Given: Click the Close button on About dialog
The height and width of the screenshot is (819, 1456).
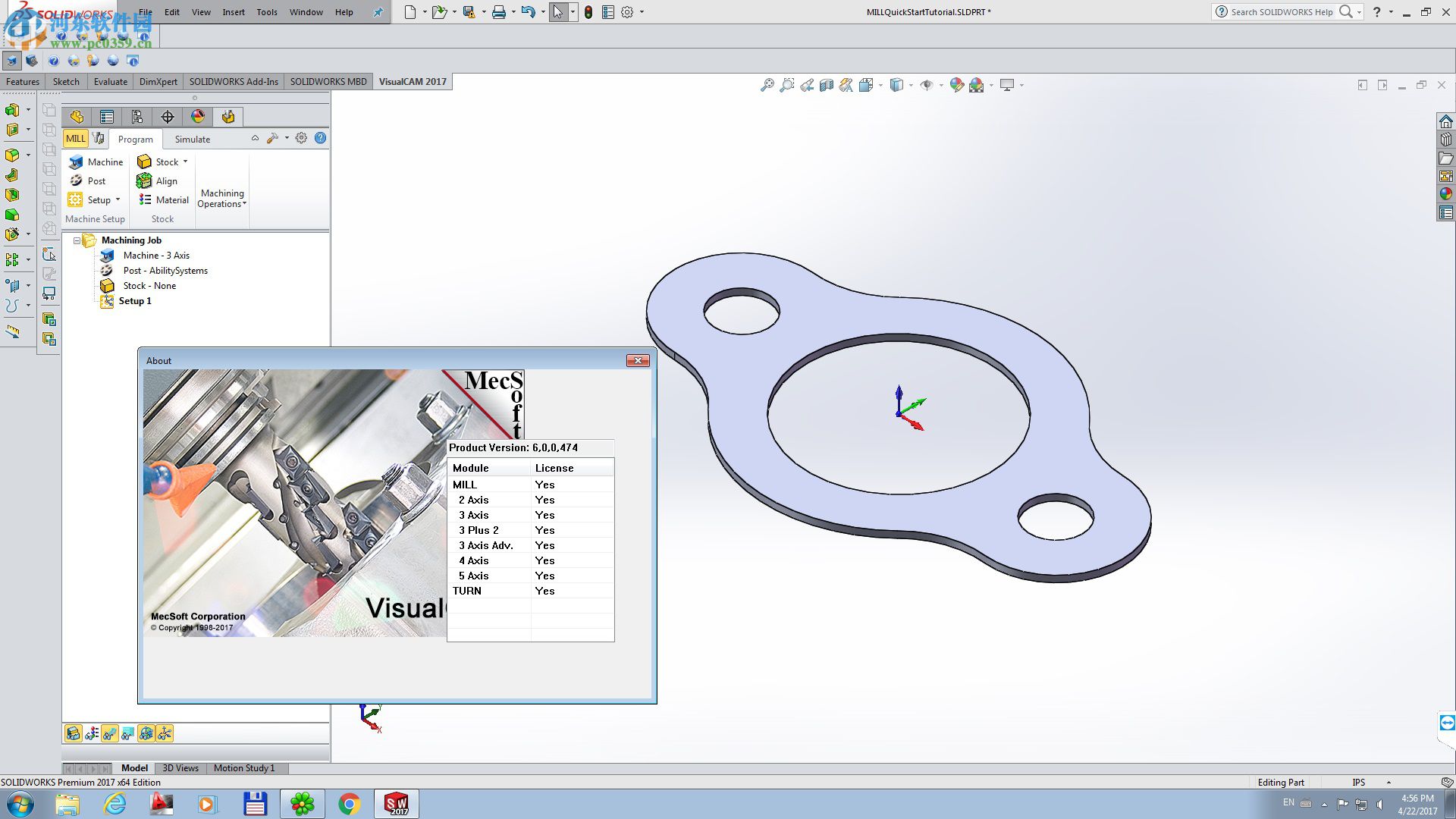Looking at the screenshot, I should point(637,360).
